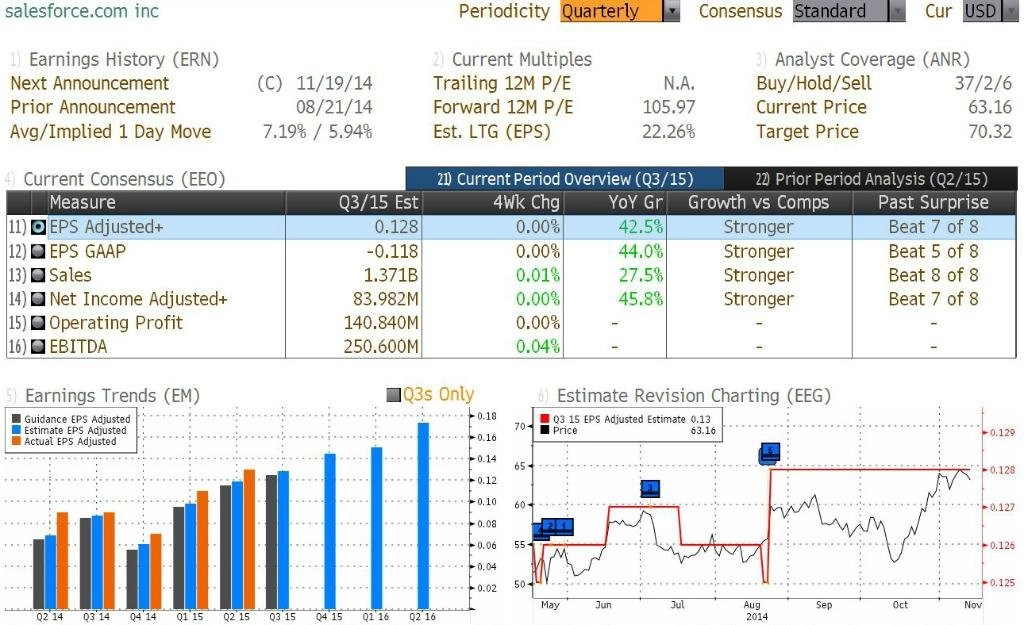This screenshot has height=625, width=1024.
Task: Click the Buy/Hold/Sell value 37/2/6
Action: point(983,84)
